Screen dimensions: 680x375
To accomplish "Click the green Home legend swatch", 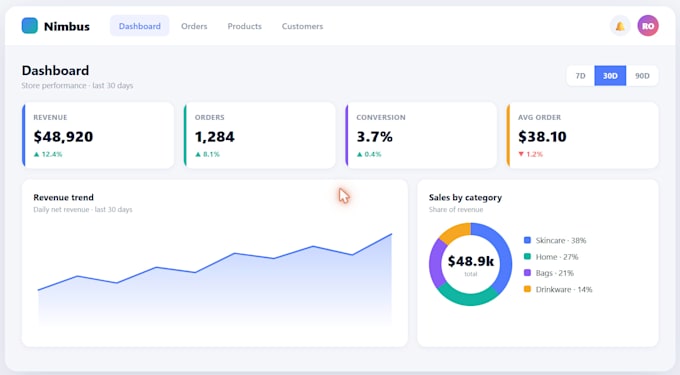I will [x=527, y=257].
